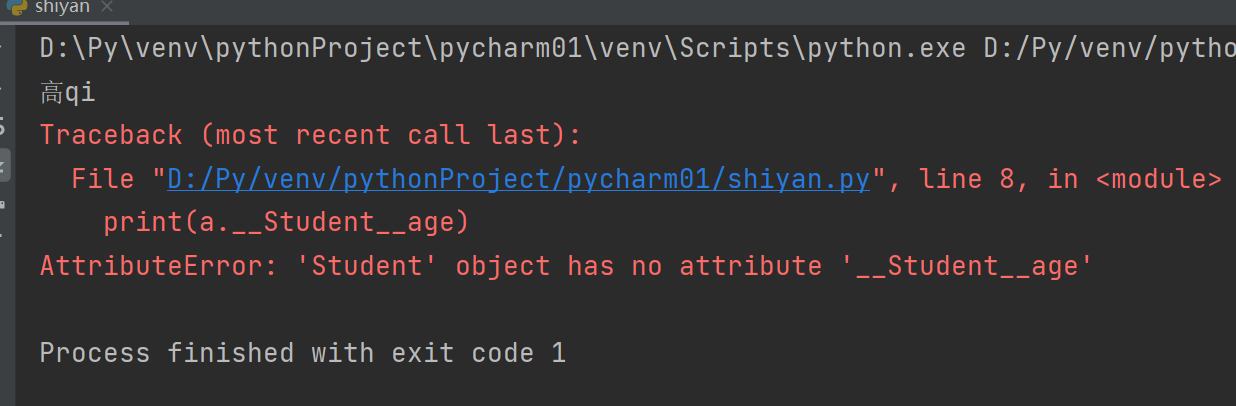Open the shiyan.py traceback file link
The height and width of the screenshot is (406, 1236).
pos(519,179)
